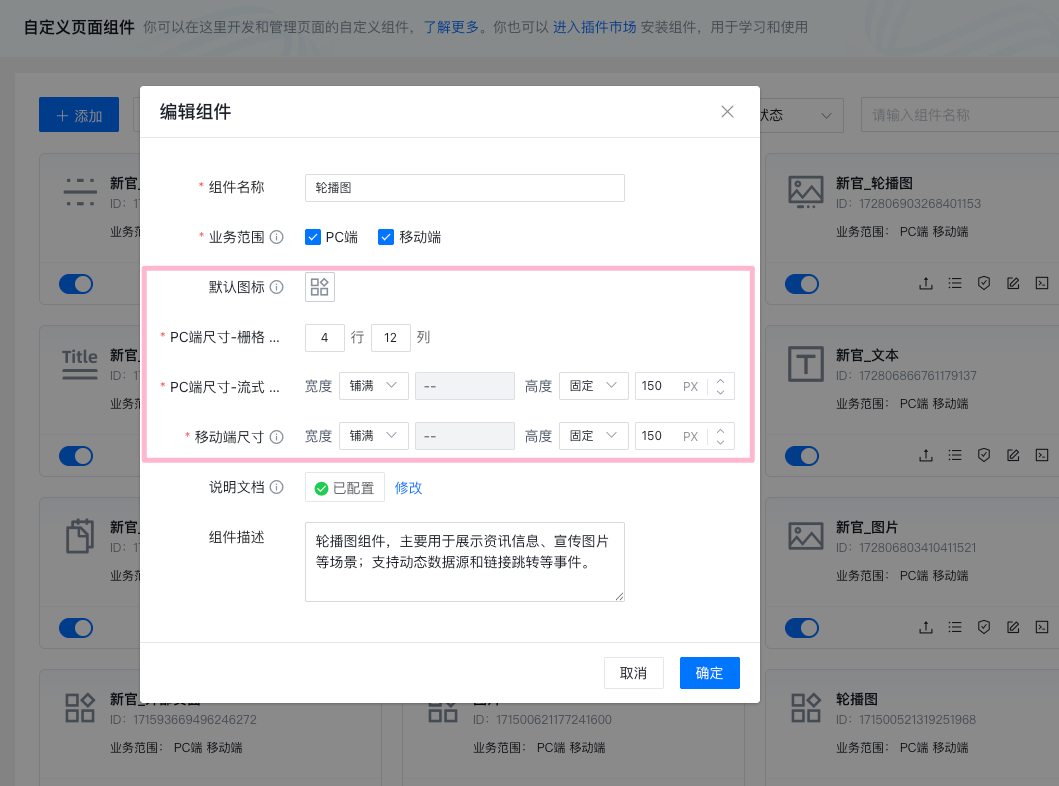Click edit icon on 新官_文本 card
This screenshot has height=786, width=1059.
coord(1013,455)
